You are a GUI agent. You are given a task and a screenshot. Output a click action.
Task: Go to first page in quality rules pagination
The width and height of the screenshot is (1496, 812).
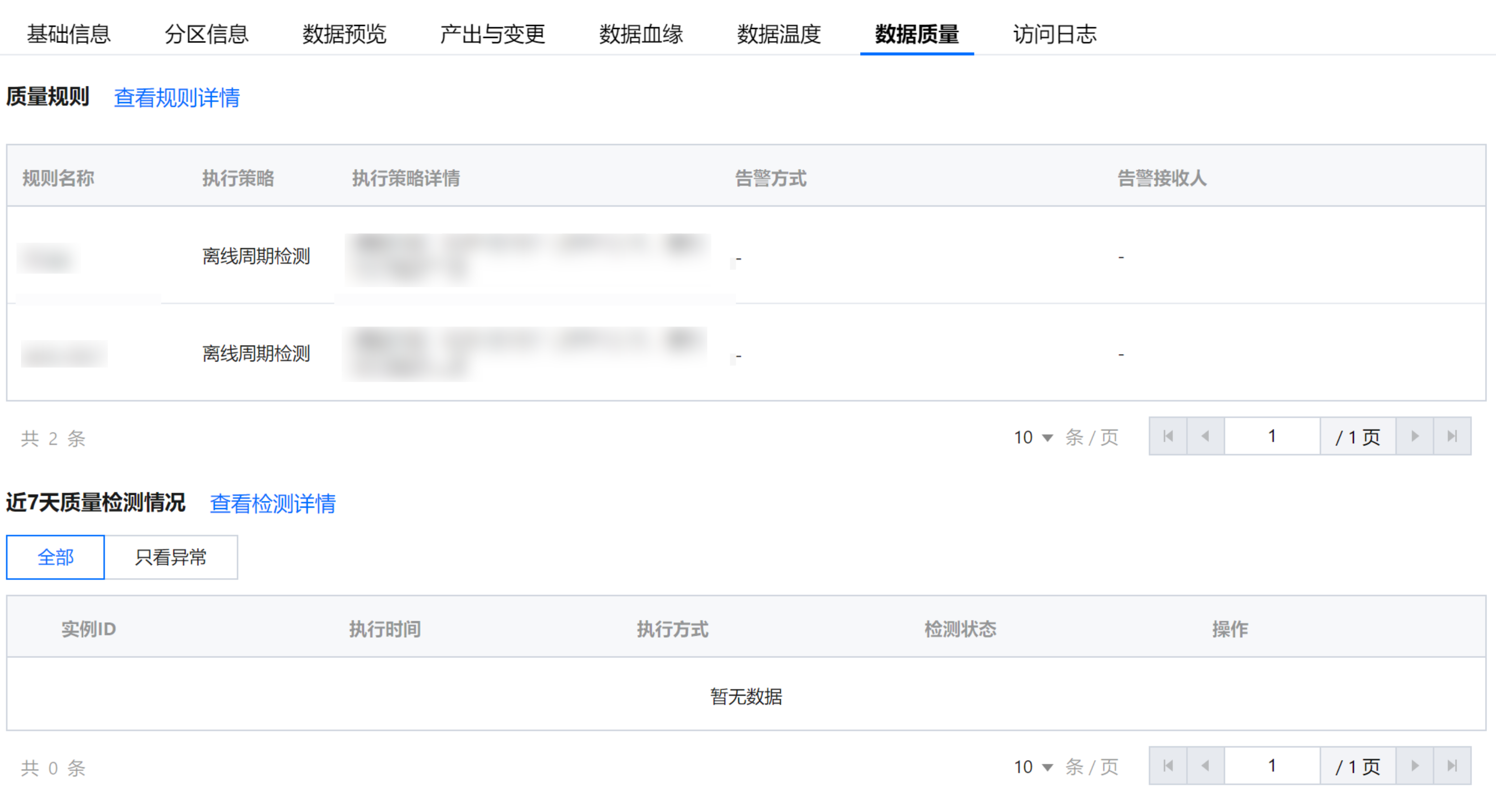point(1168,436)
